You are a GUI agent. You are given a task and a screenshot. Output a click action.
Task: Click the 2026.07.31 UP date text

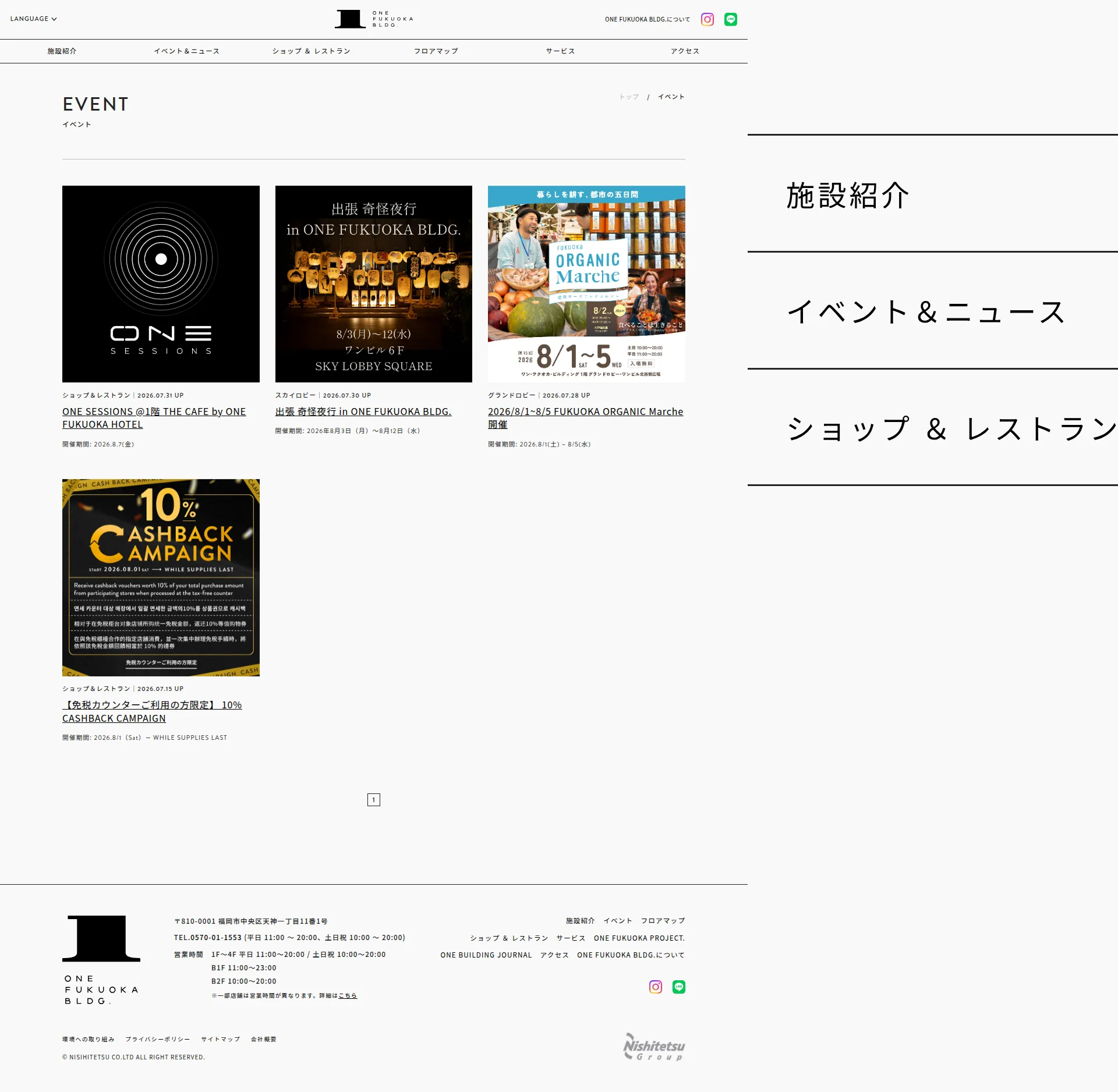161,395
